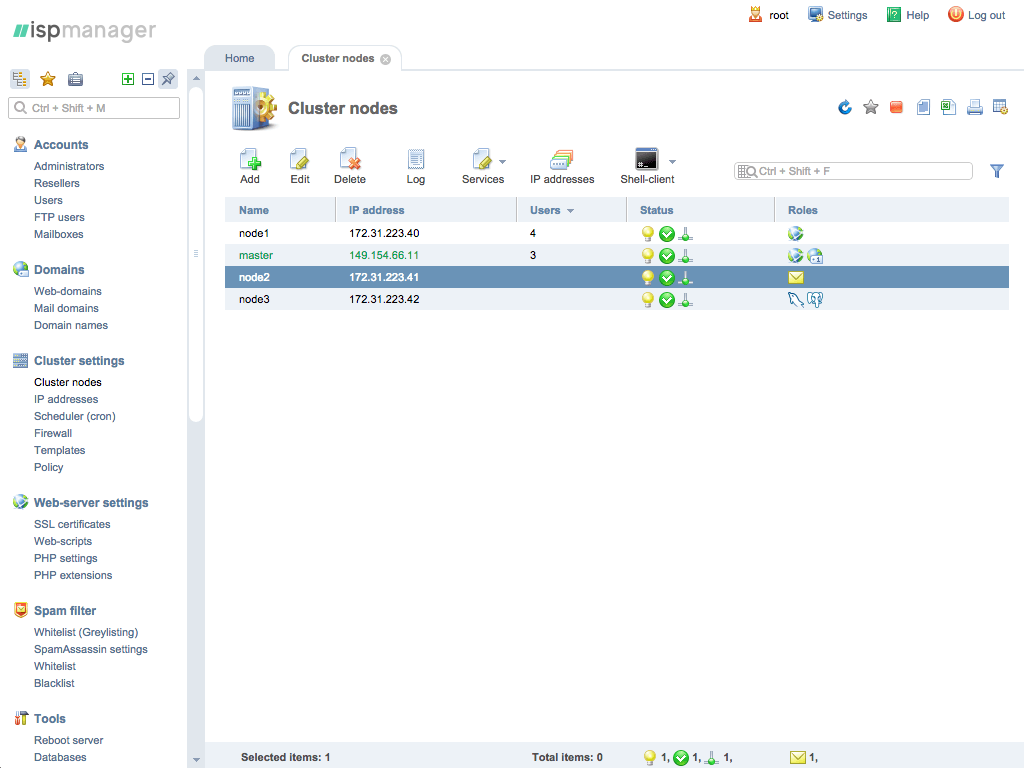This screenshot has height=768, width=1024.
Task: Click node3 PostgreSQL role icon
Action: coord(815,300)
